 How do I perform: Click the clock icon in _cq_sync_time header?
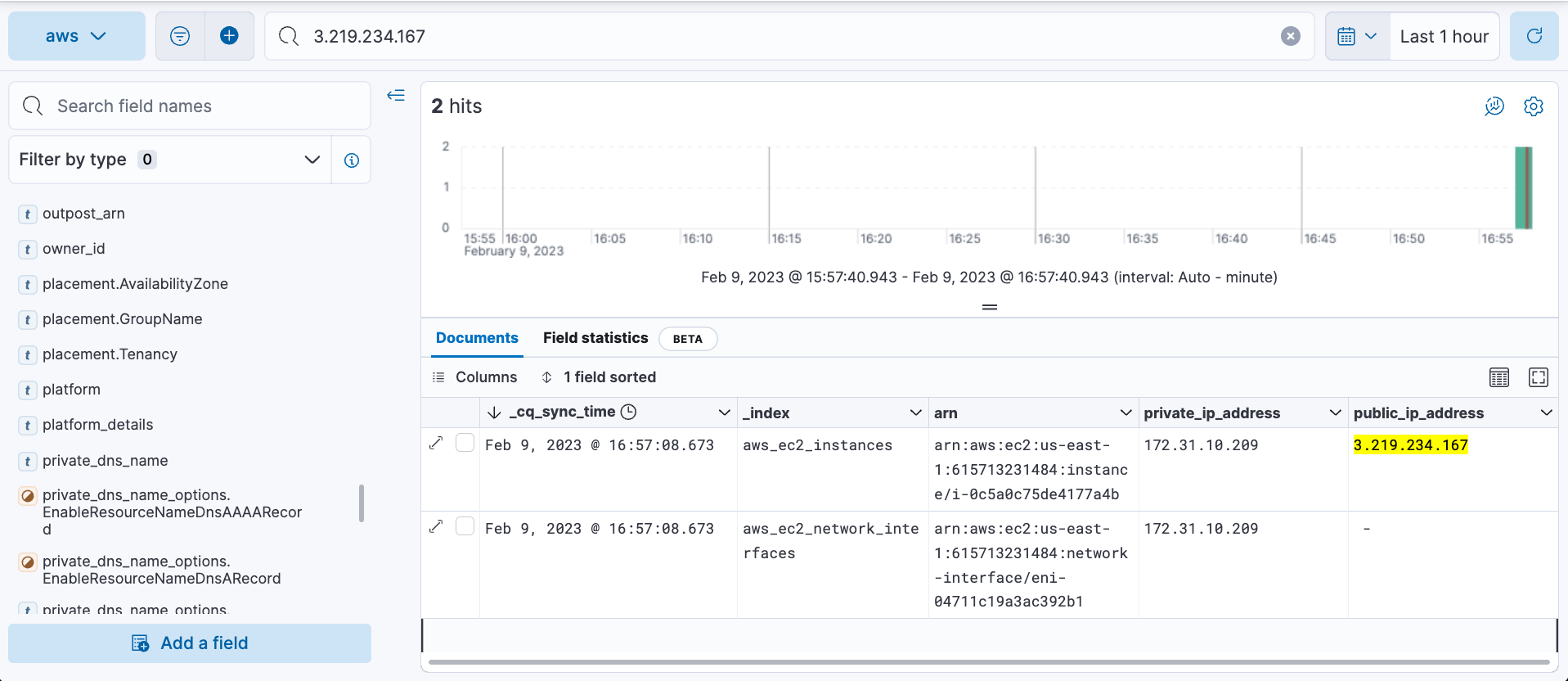click(x=628, y=412)
